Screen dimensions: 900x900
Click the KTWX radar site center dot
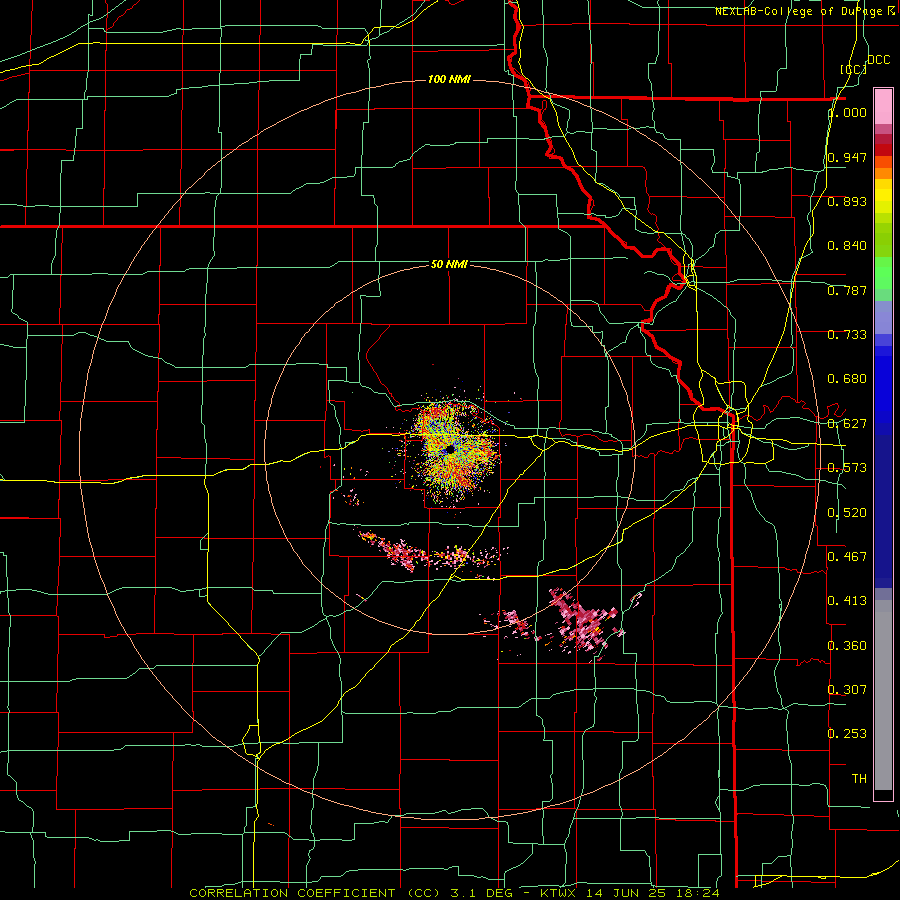coord(450,449)
